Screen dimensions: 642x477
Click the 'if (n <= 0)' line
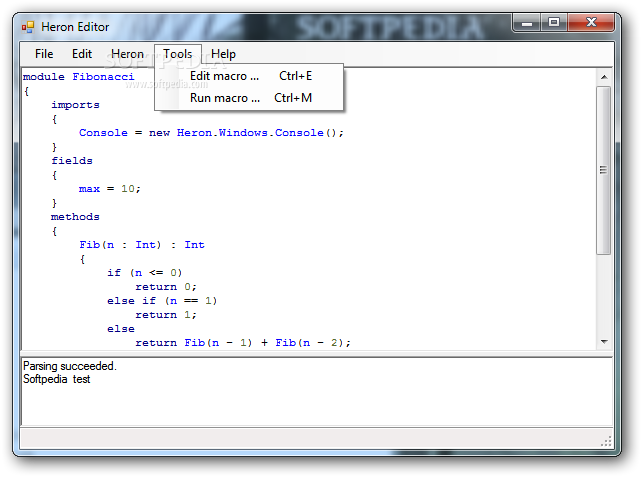coord(145,273)
